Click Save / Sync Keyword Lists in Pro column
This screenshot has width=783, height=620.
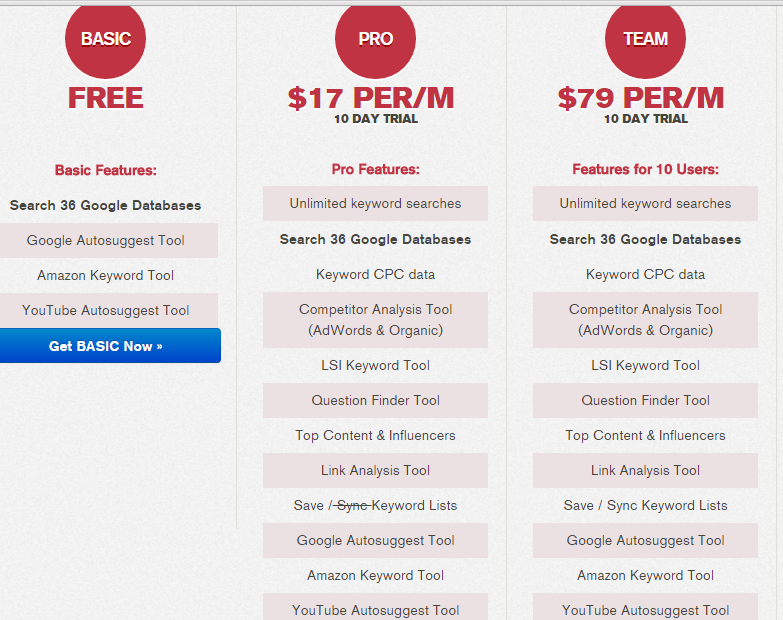click(x=375, y=505)
